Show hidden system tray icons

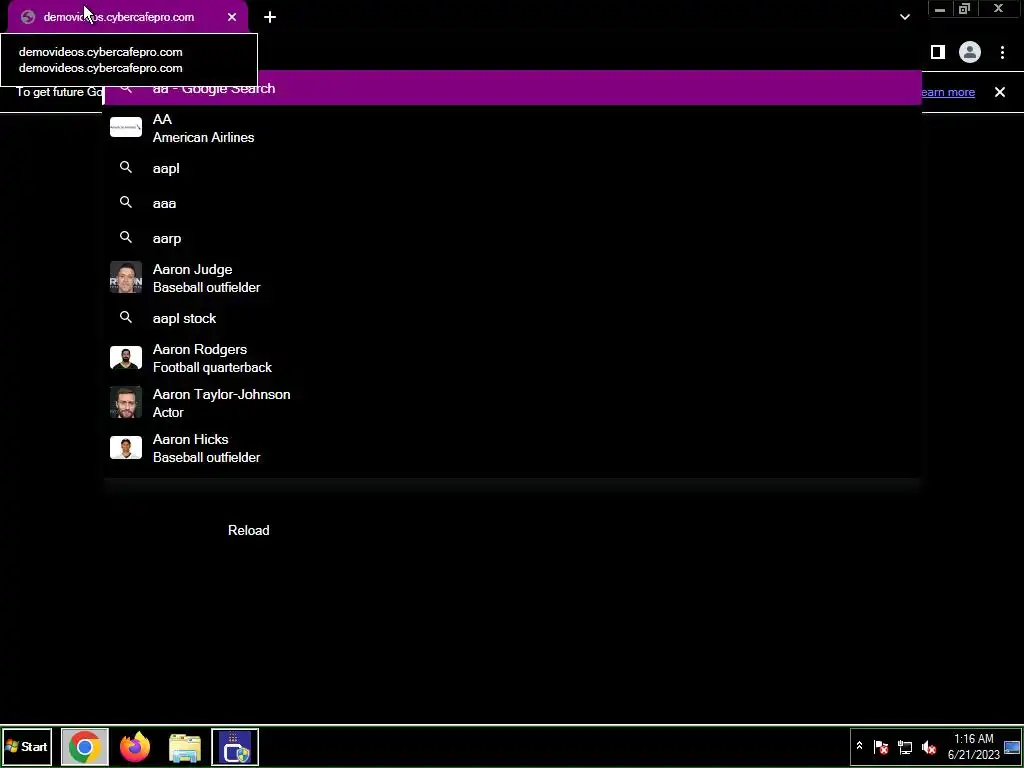(859, 746)
